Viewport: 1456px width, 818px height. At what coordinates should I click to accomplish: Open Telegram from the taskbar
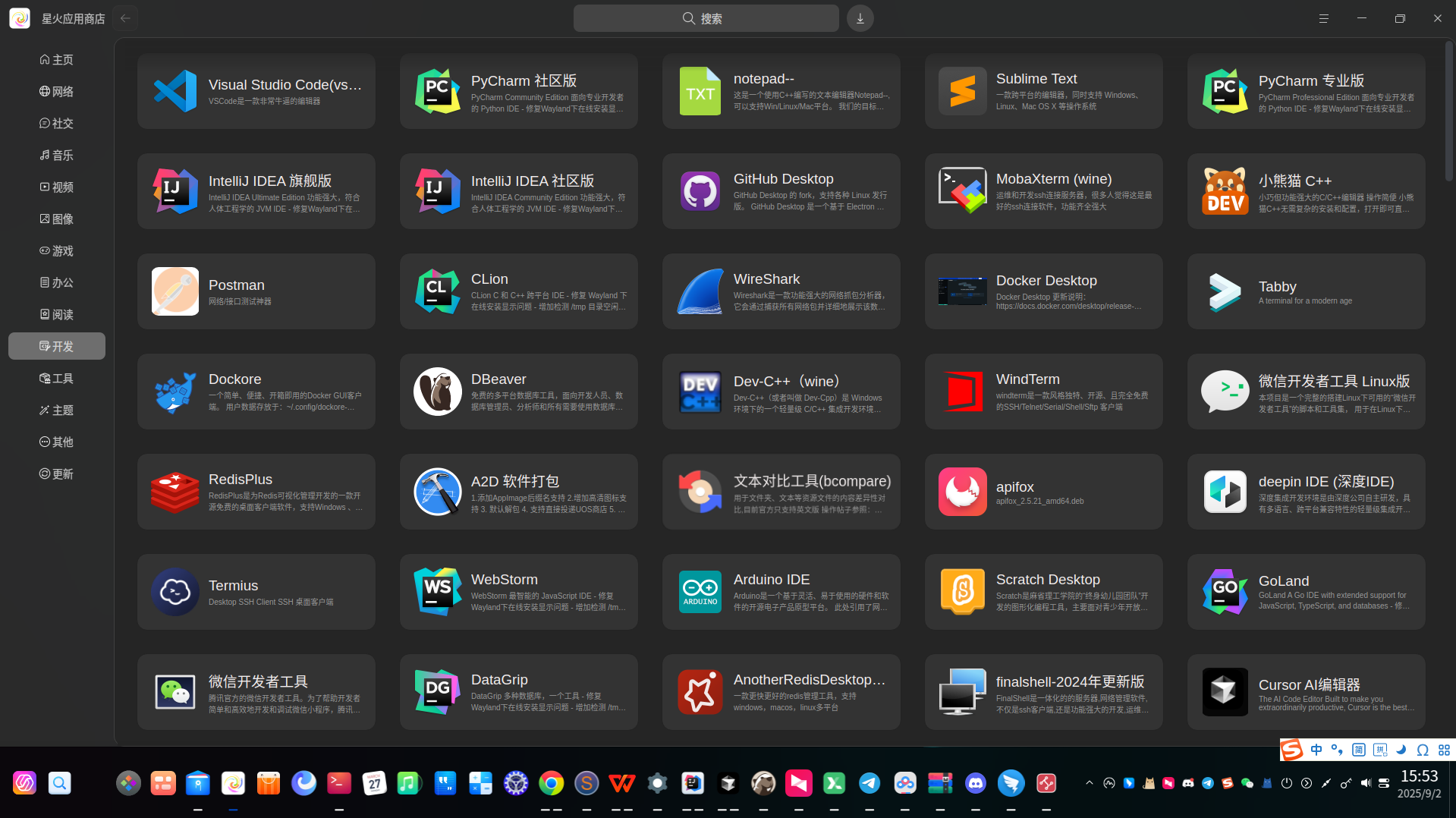tap(870, 783)
